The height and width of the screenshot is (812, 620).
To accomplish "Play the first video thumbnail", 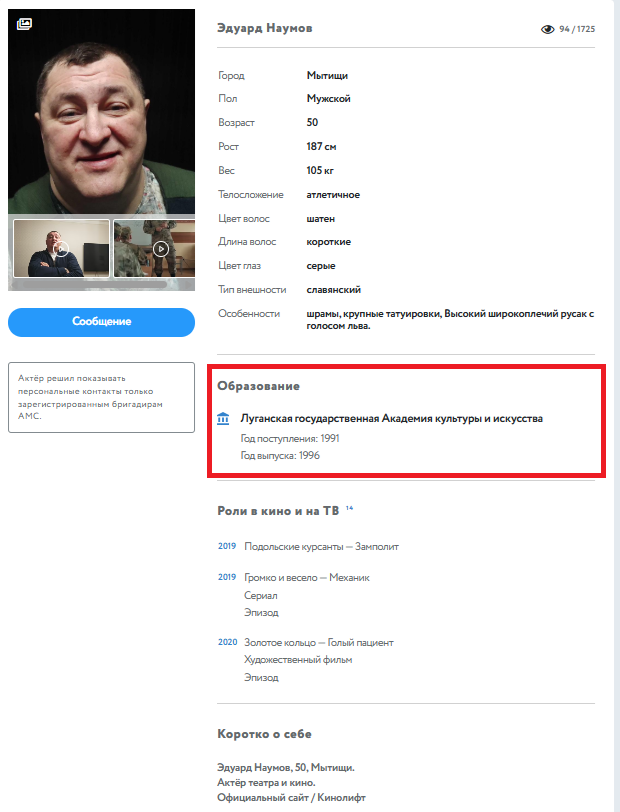I will coord(61,249).
